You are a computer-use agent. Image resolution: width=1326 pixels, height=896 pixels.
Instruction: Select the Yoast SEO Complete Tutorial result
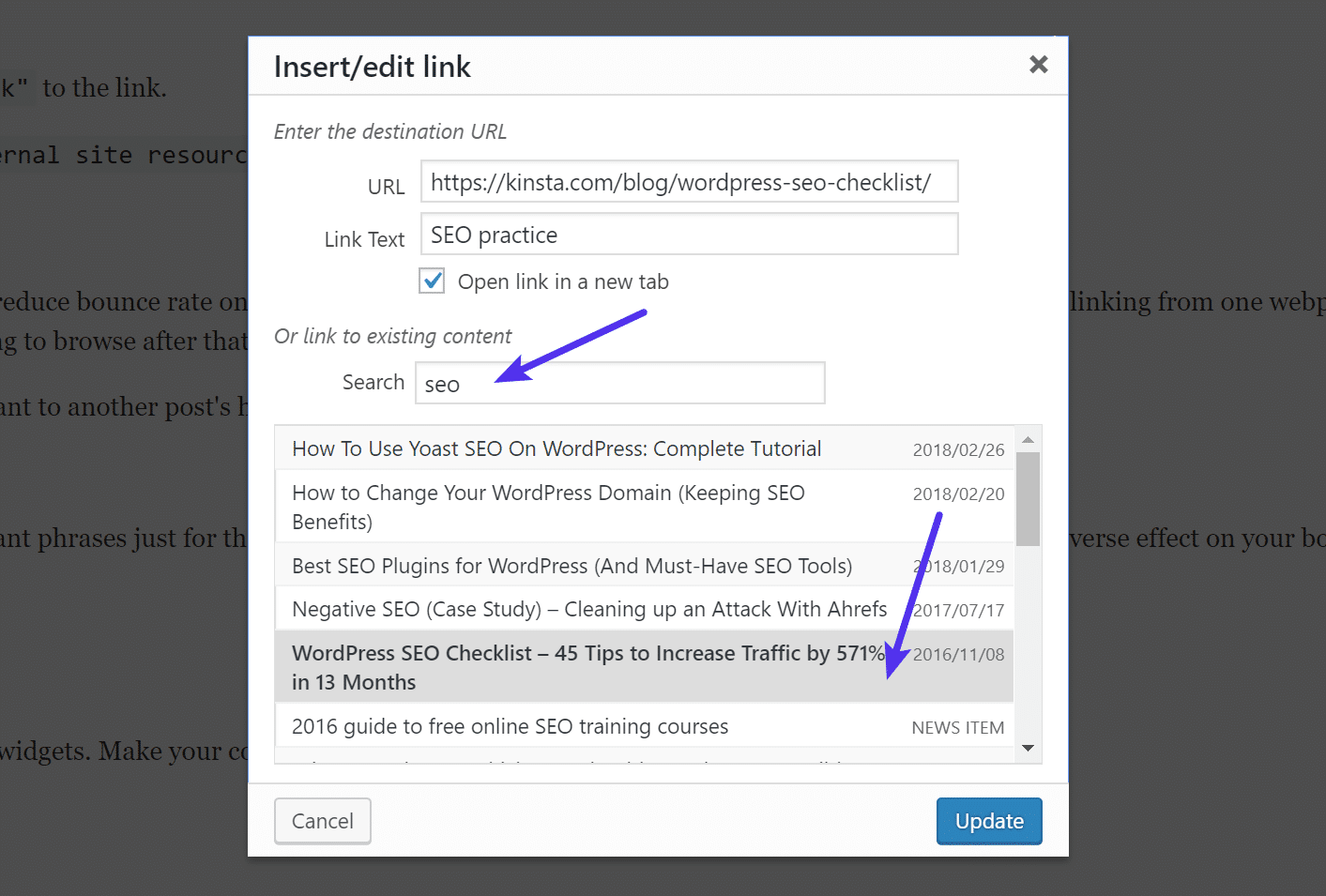556,448
